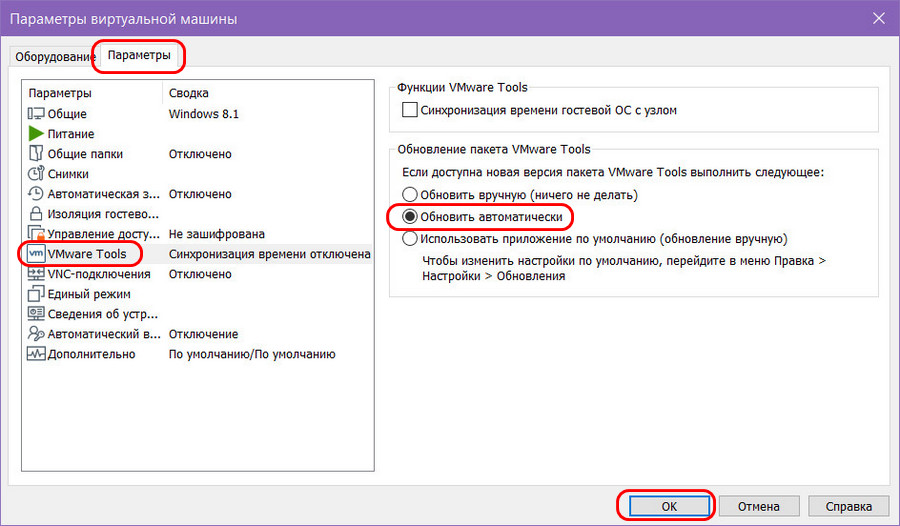Select the VMware Tools row label

(x=87, y=254)
